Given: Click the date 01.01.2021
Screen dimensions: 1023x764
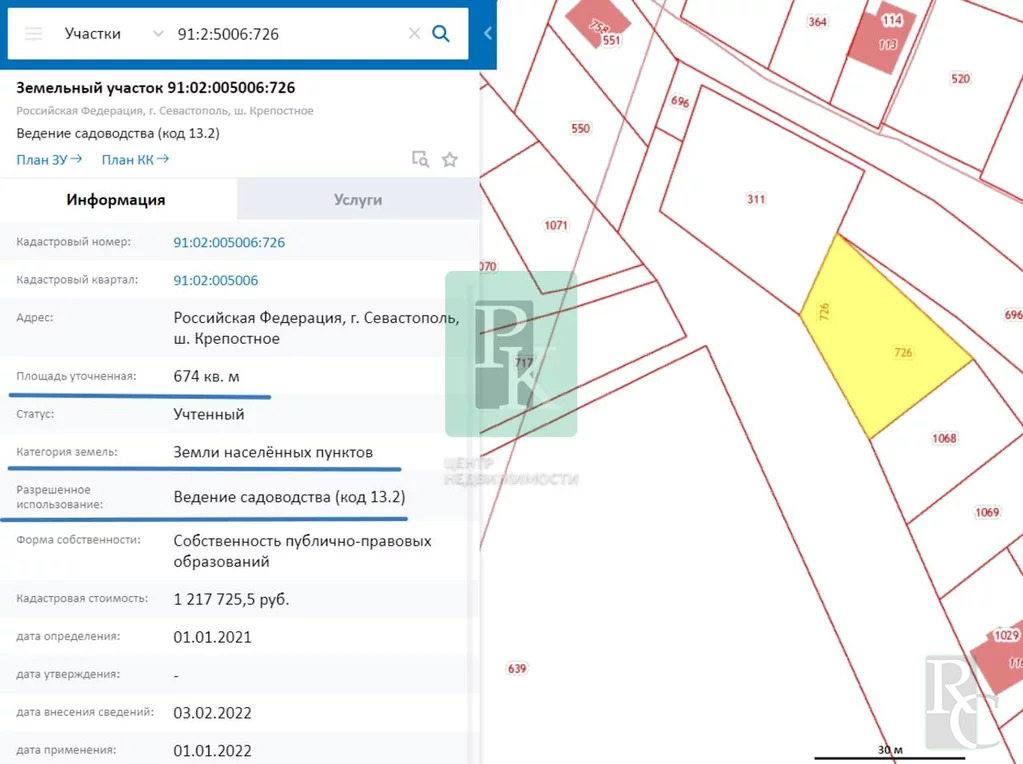Looking at the screenshot, I should coord(212,637).
